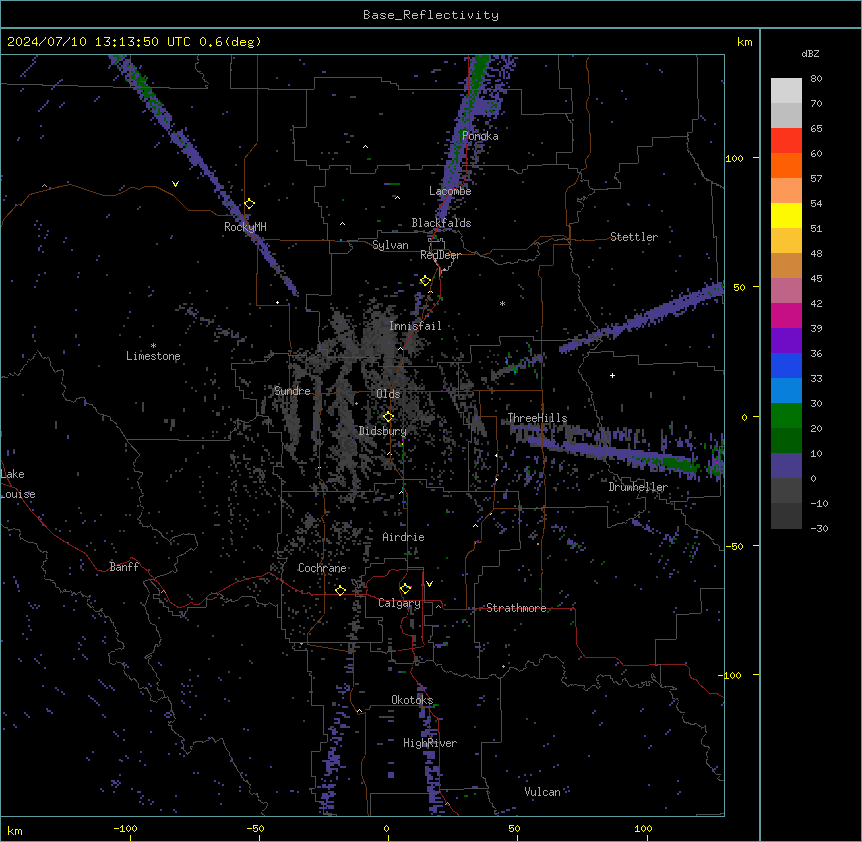Click the magenta 39-42 dBZ legend swatch

point(786,316)
